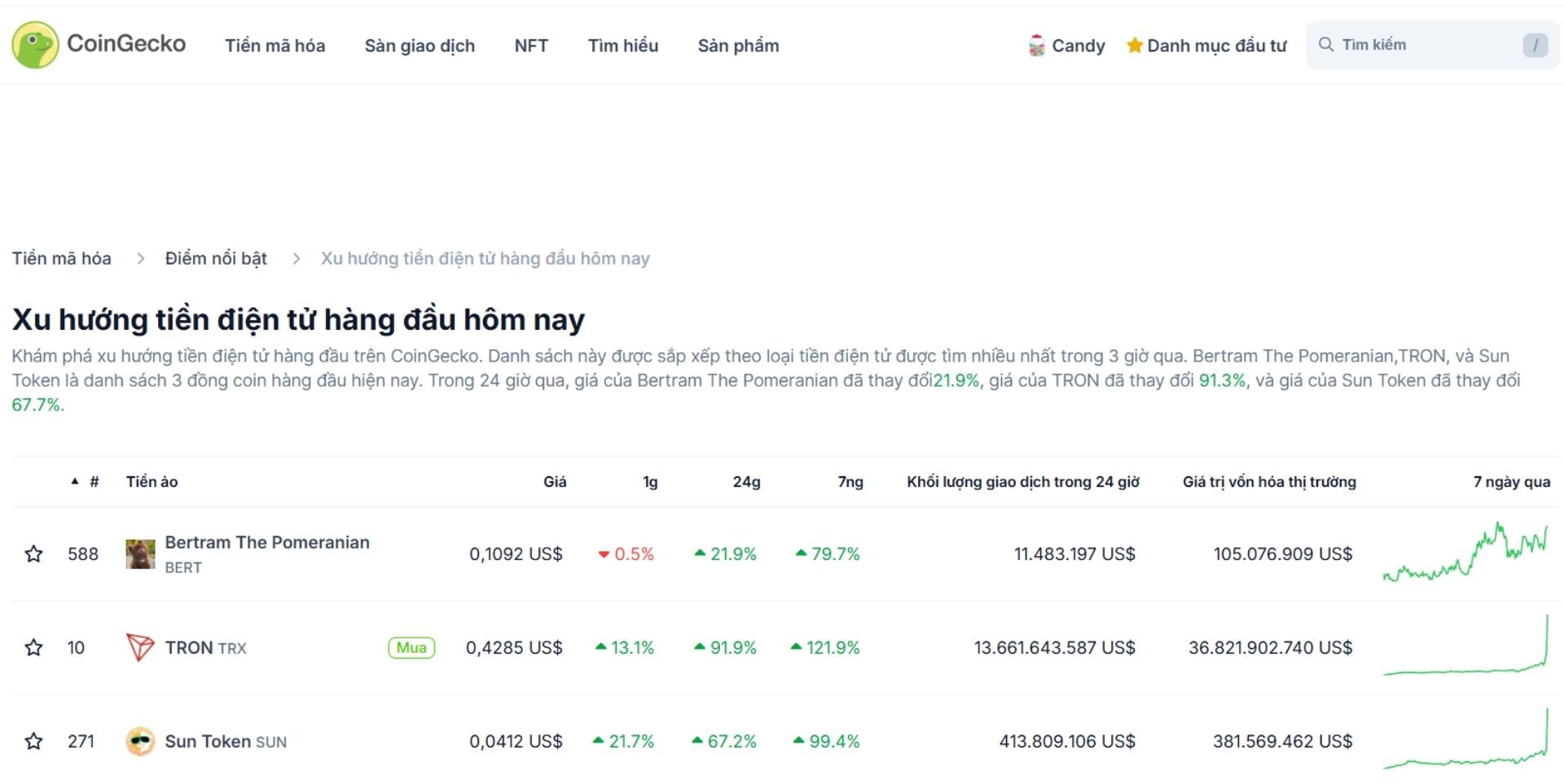1564x784 pixels.
Task: Select the Tìm hiểu menu item
Action: (x=623, y=46)
